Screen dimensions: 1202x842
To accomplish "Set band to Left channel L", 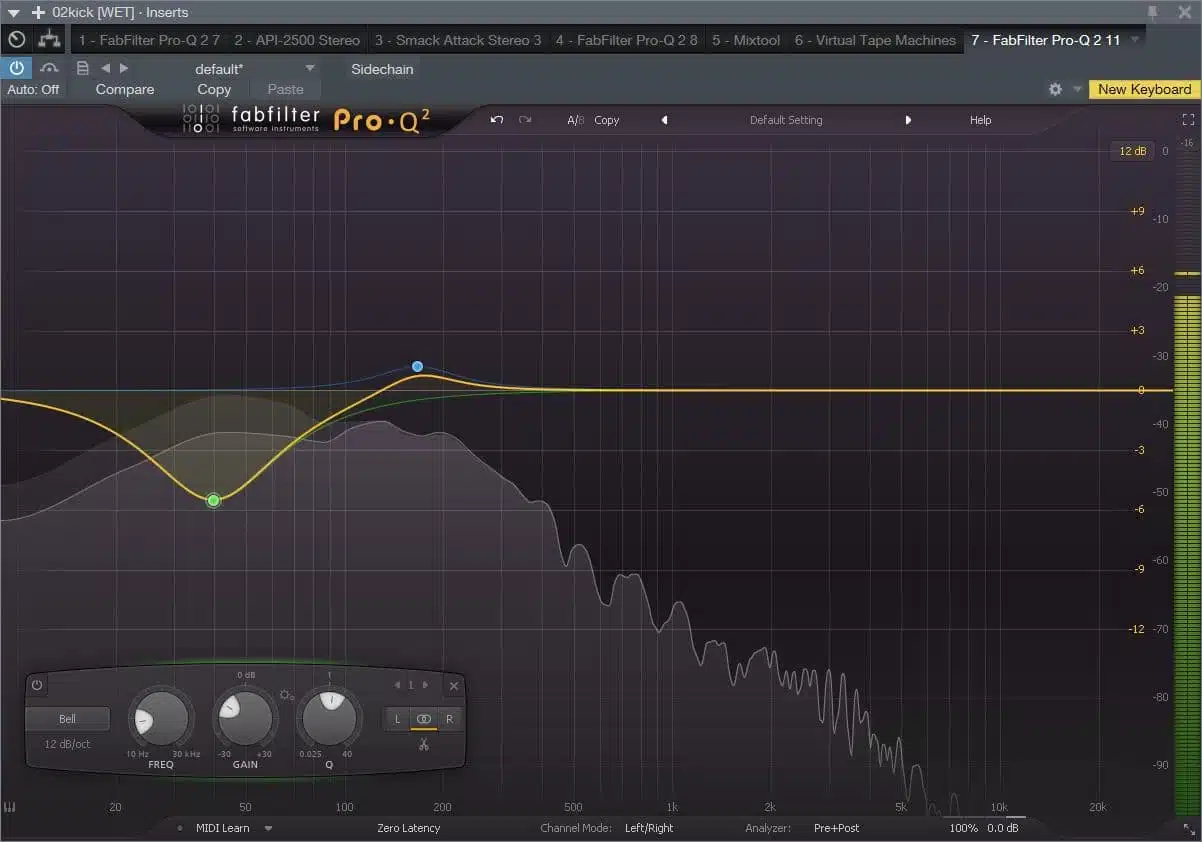I will (397, 718).
